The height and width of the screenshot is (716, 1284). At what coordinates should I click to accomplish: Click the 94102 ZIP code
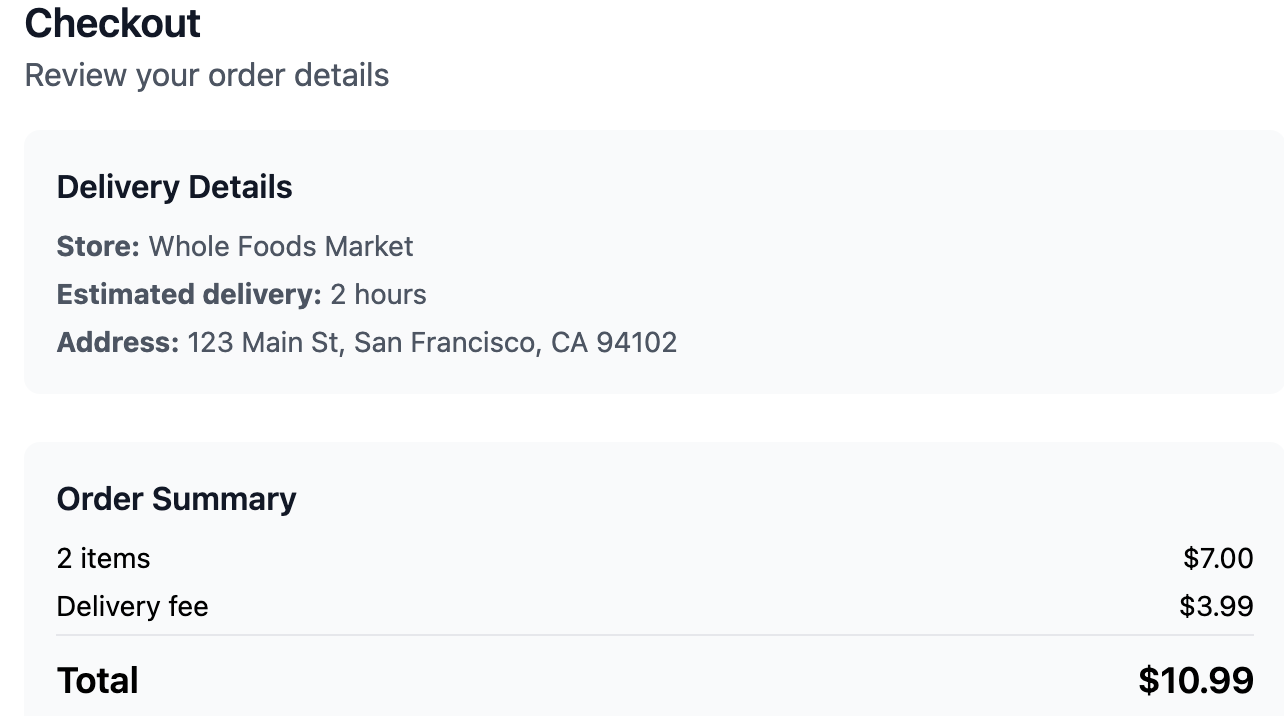pyautogui.click(x=636, y=342)
